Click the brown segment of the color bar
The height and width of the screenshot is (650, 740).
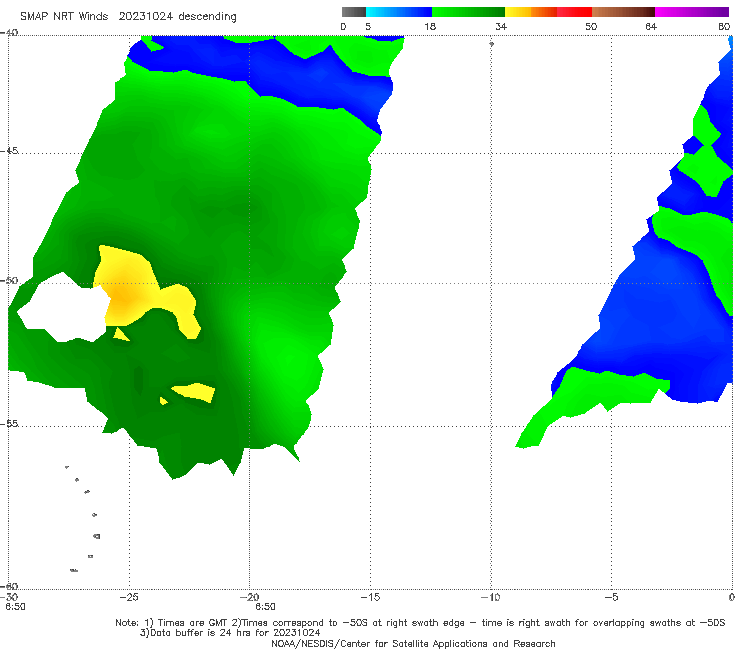click(623, 12)
